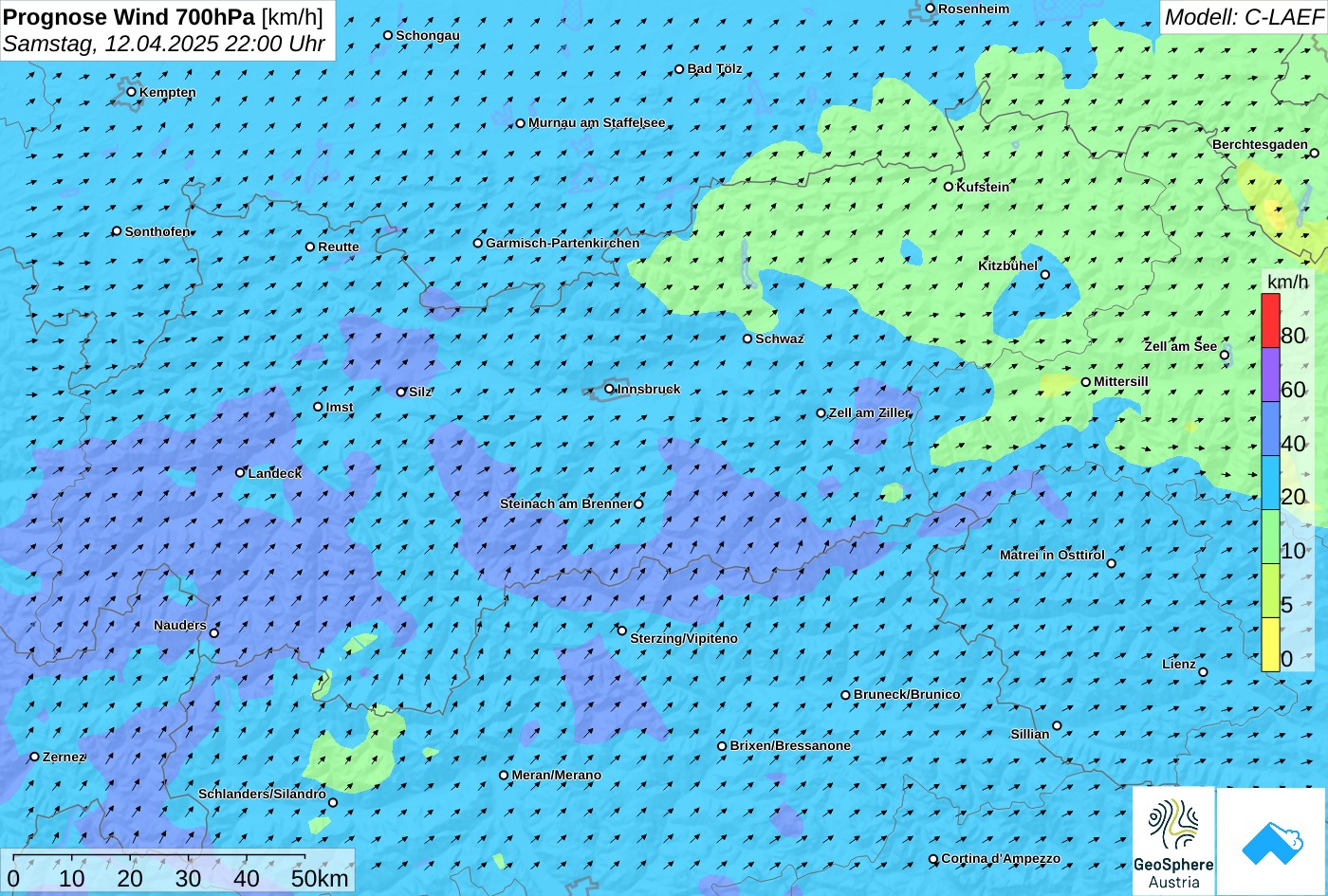This screenshot has height=896, width=1328.
Task: Click the Silz city marker
Action: 401,392
